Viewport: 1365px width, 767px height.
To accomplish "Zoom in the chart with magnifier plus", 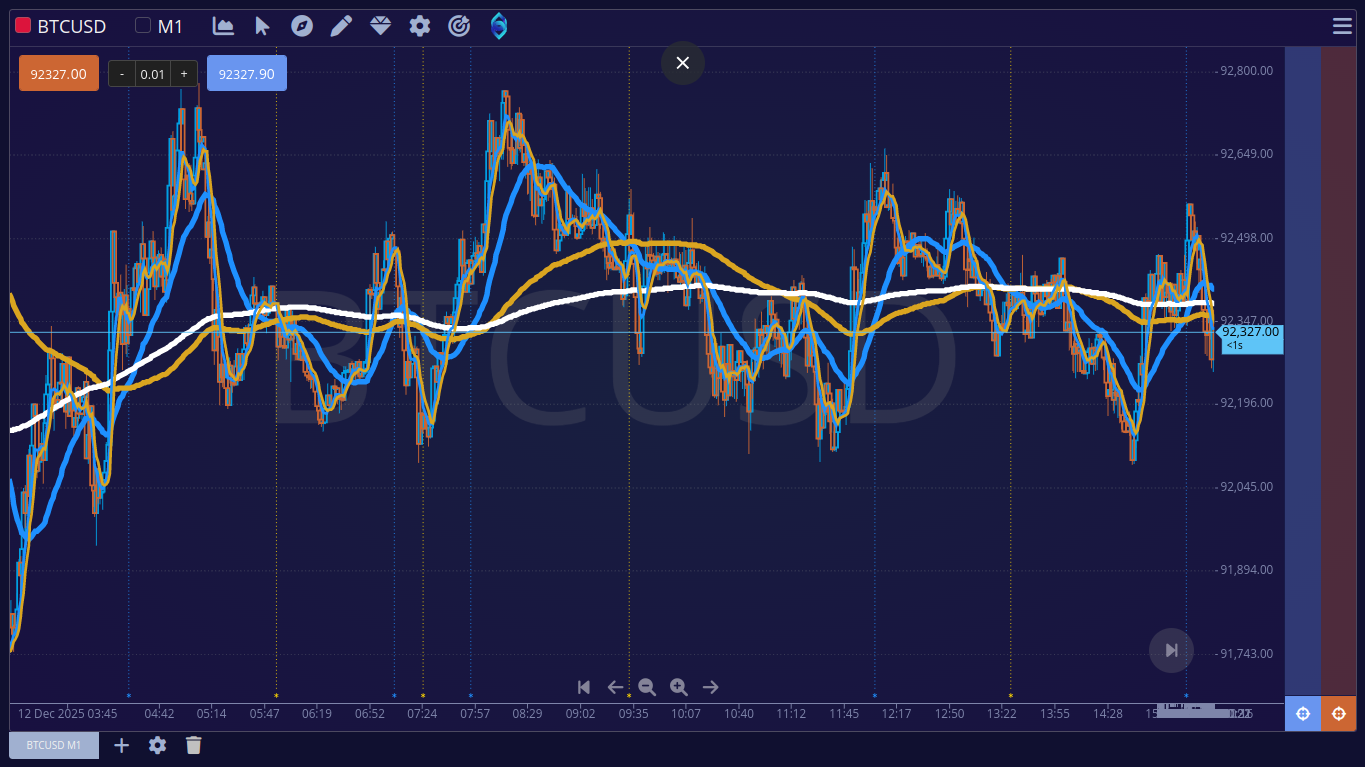I will tap(679, 687).
